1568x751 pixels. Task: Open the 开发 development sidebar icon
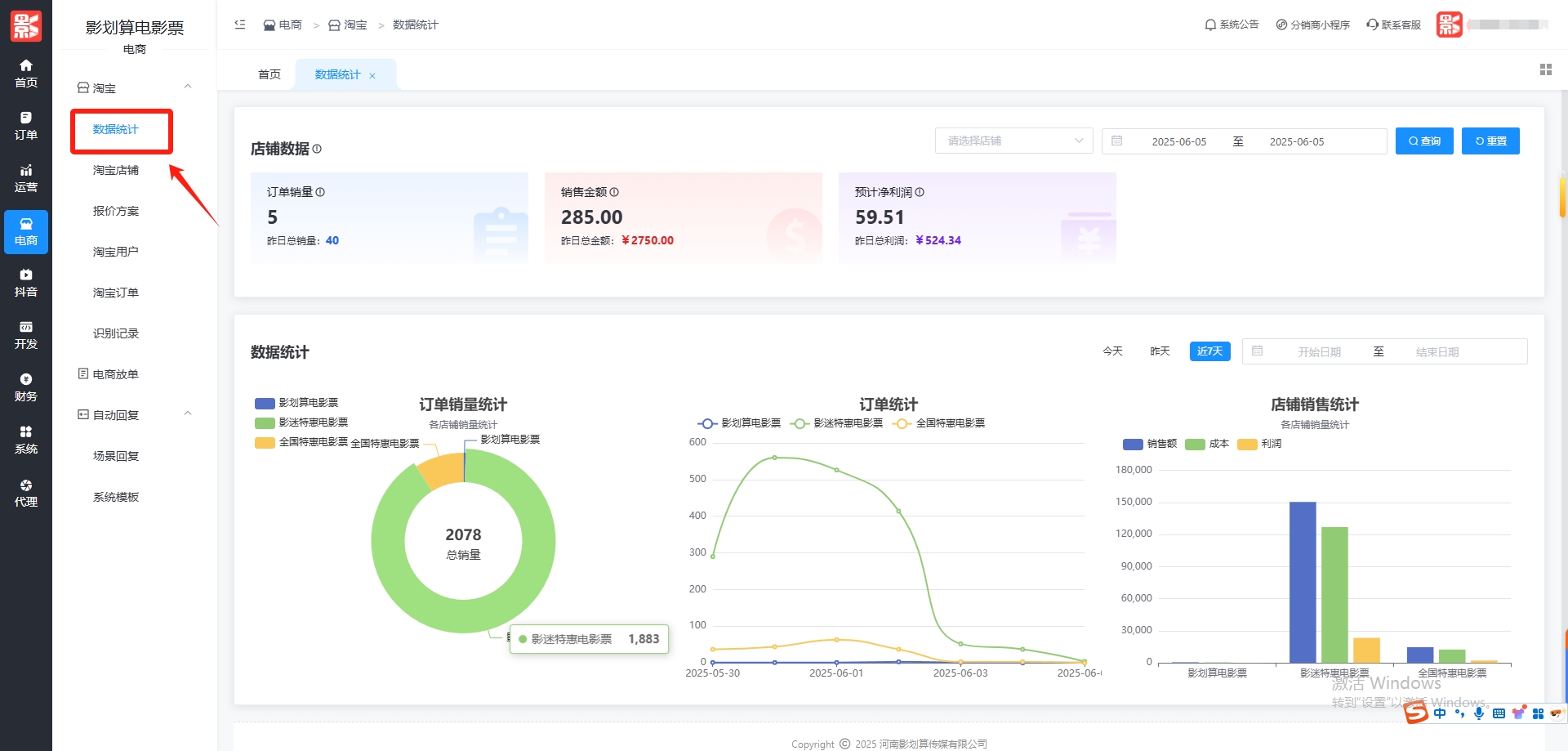(x=26, y=335)
